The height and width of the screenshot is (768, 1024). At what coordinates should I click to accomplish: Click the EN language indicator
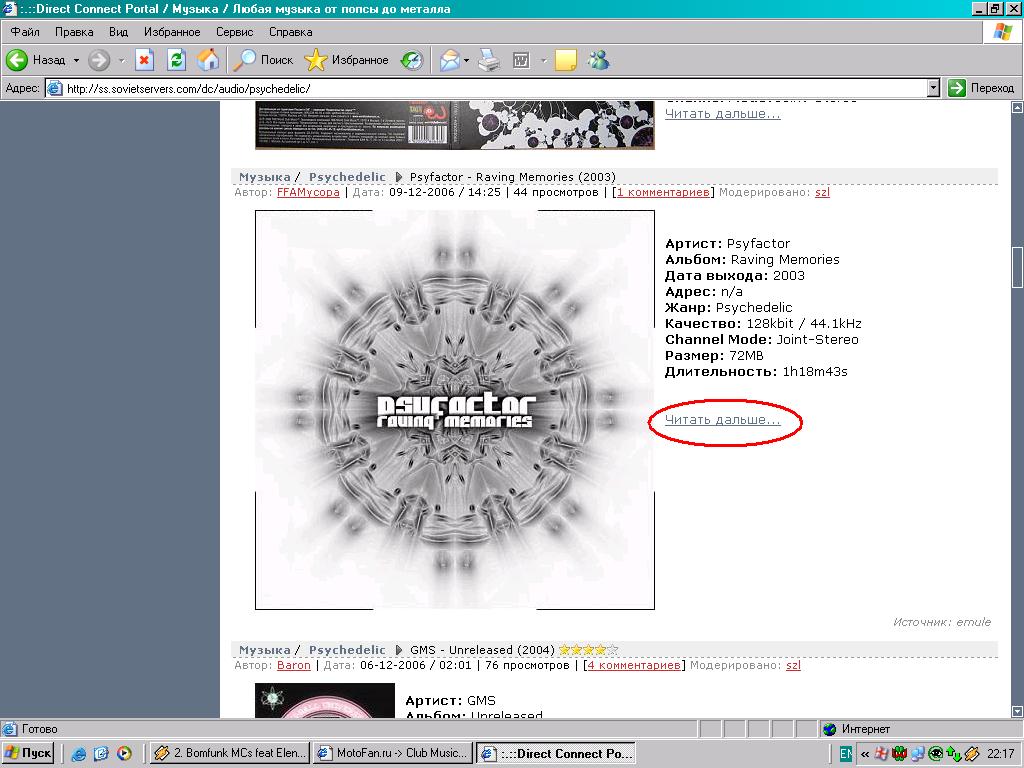(x=846, y=754)
